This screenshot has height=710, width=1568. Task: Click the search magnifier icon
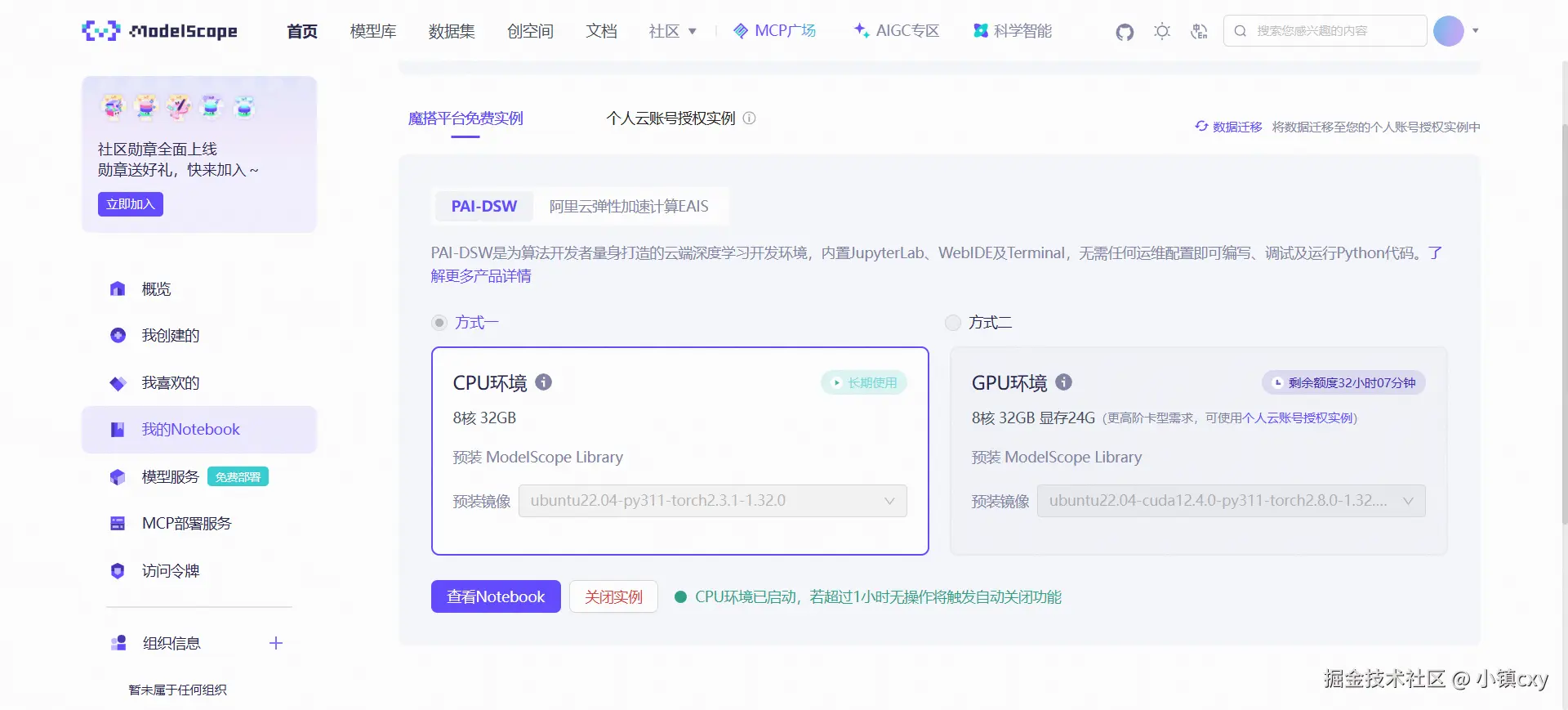1241,31
